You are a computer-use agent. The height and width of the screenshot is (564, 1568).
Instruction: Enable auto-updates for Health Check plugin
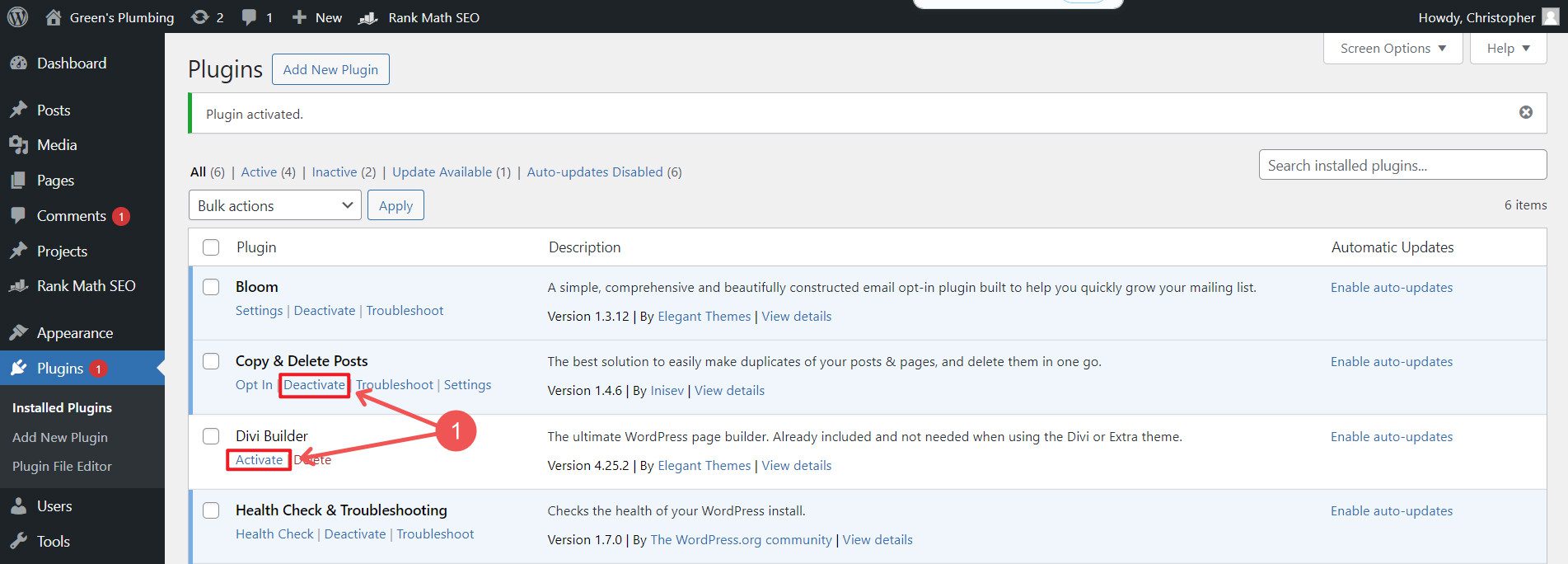tap(1392, 511)
